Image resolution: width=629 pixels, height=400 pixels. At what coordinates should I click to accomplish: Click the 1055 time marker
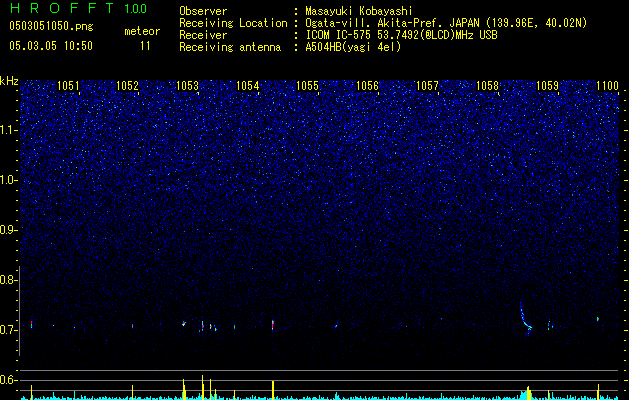307,85
